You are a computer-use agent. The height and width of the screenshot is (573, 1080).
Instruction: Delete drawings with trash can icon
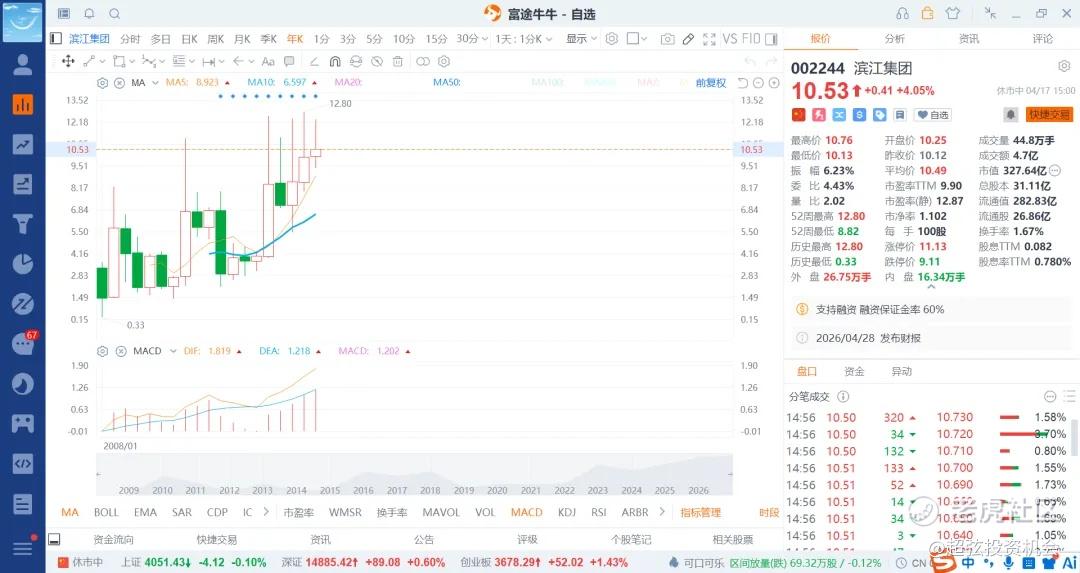(397, 61)
